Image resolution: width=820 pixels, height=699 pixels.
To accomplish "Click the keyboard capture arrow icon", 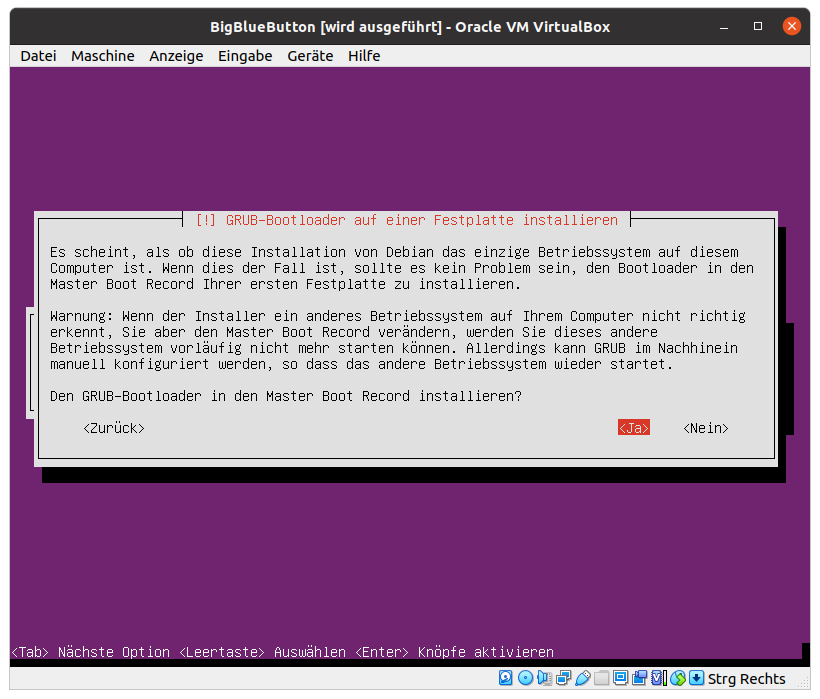I will [696, 678].
